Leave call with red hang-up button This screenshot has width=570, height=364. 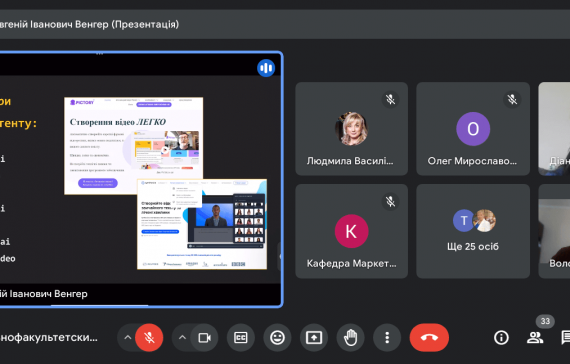(x=429, y=338)
